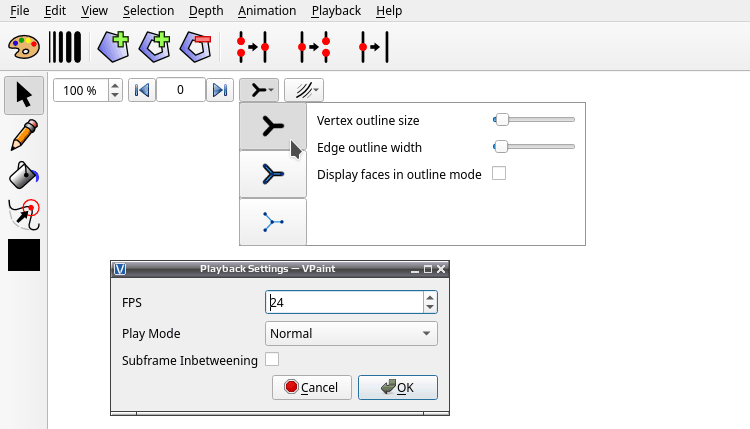The image size is (750, 429).
Task: Go to next frame button
Action: click(220, 90)
